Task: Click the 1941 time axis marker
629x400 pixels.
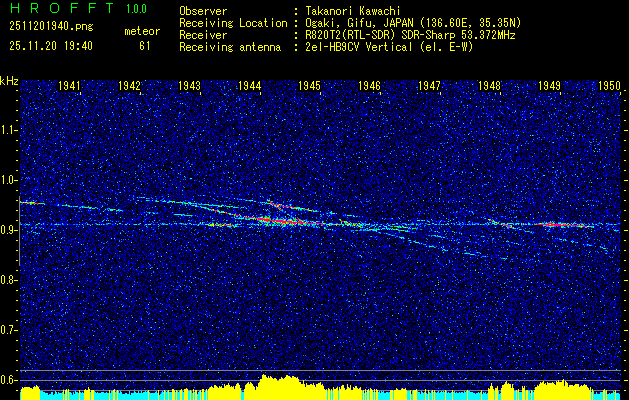Action: [69, 86]
